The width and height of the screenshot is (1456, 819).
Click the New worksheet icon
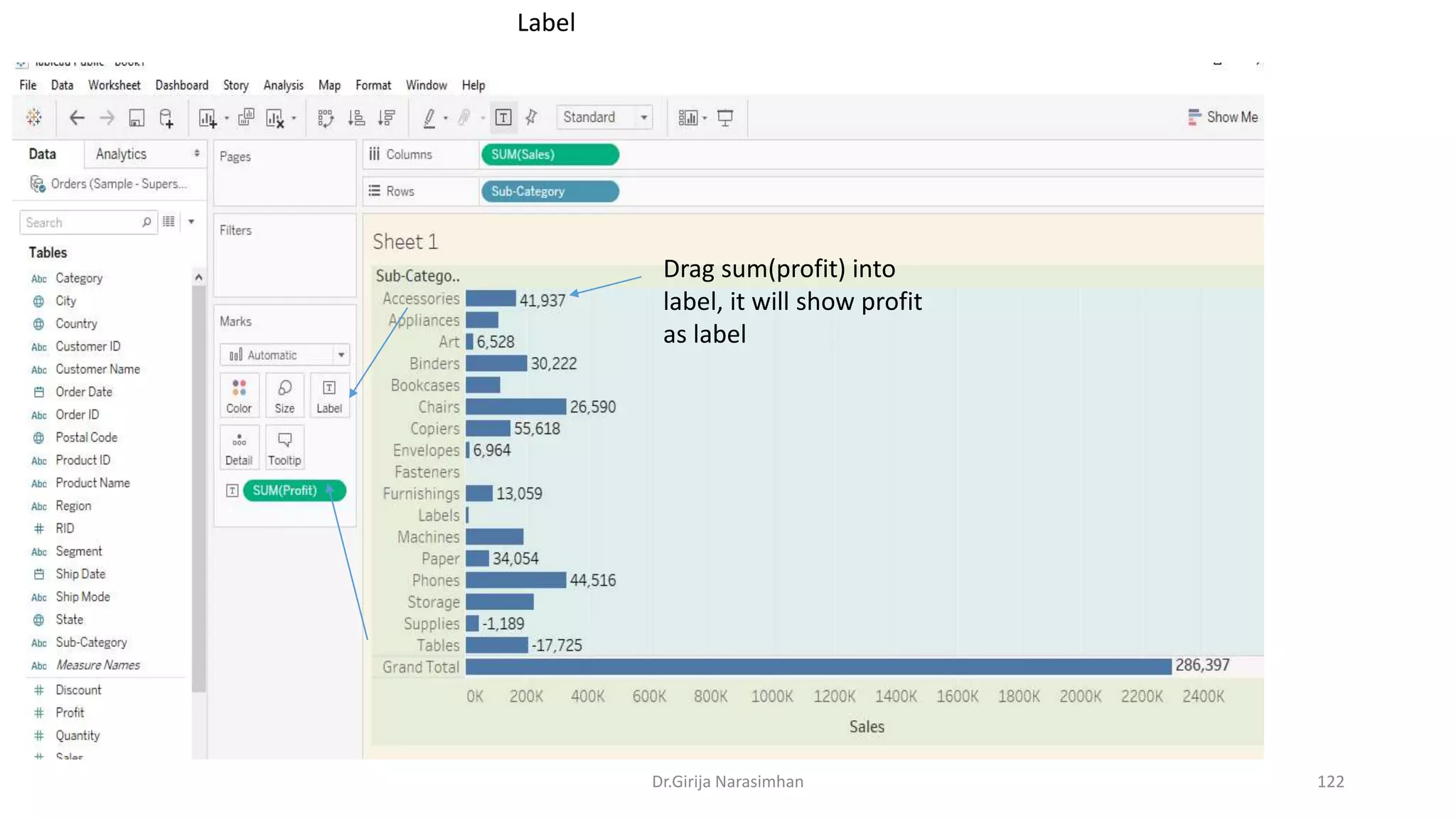click(x=207, y=118)
